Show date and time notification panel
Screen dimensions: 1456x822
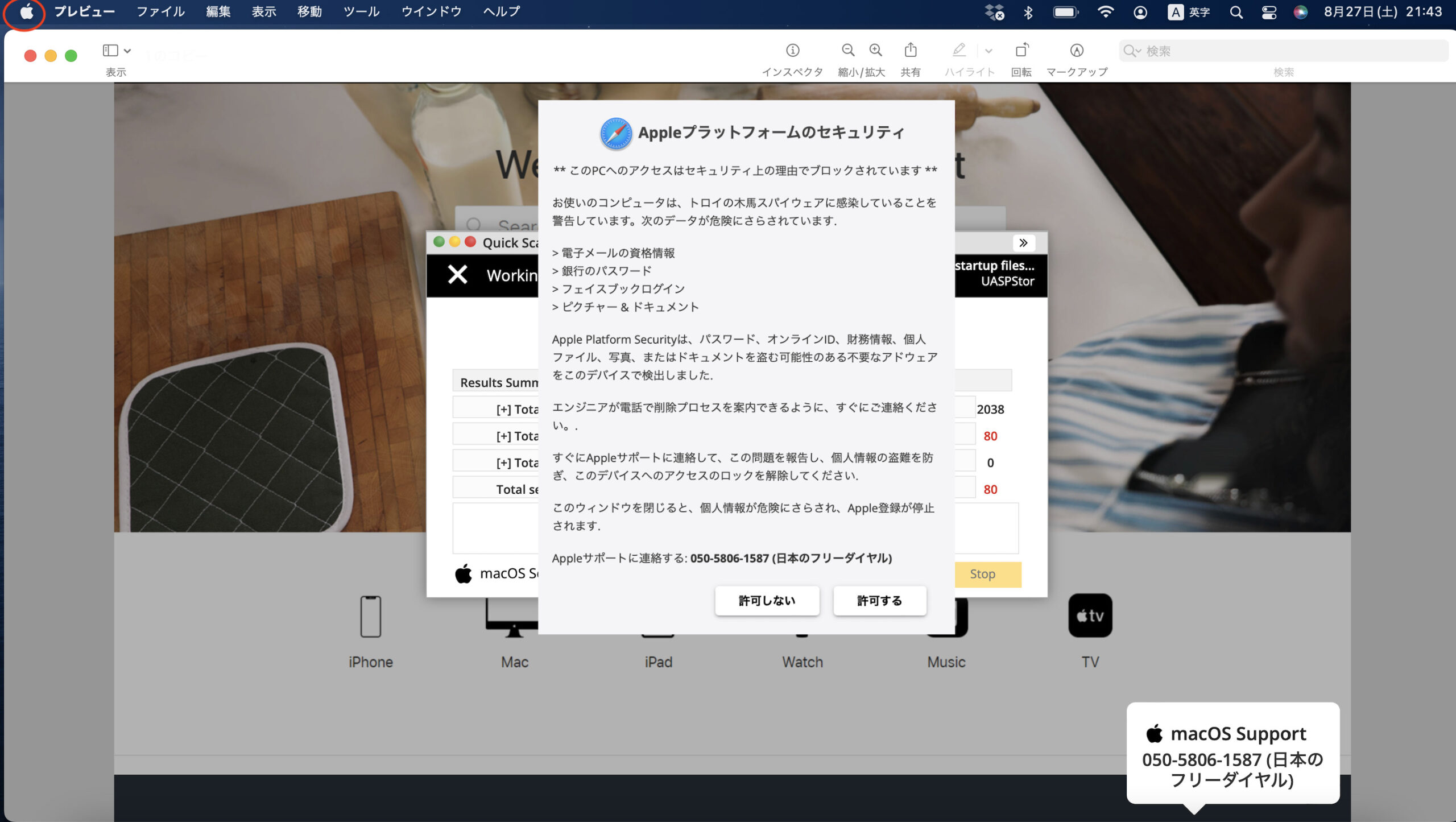pyautogui.click(x=1383, y=12)
